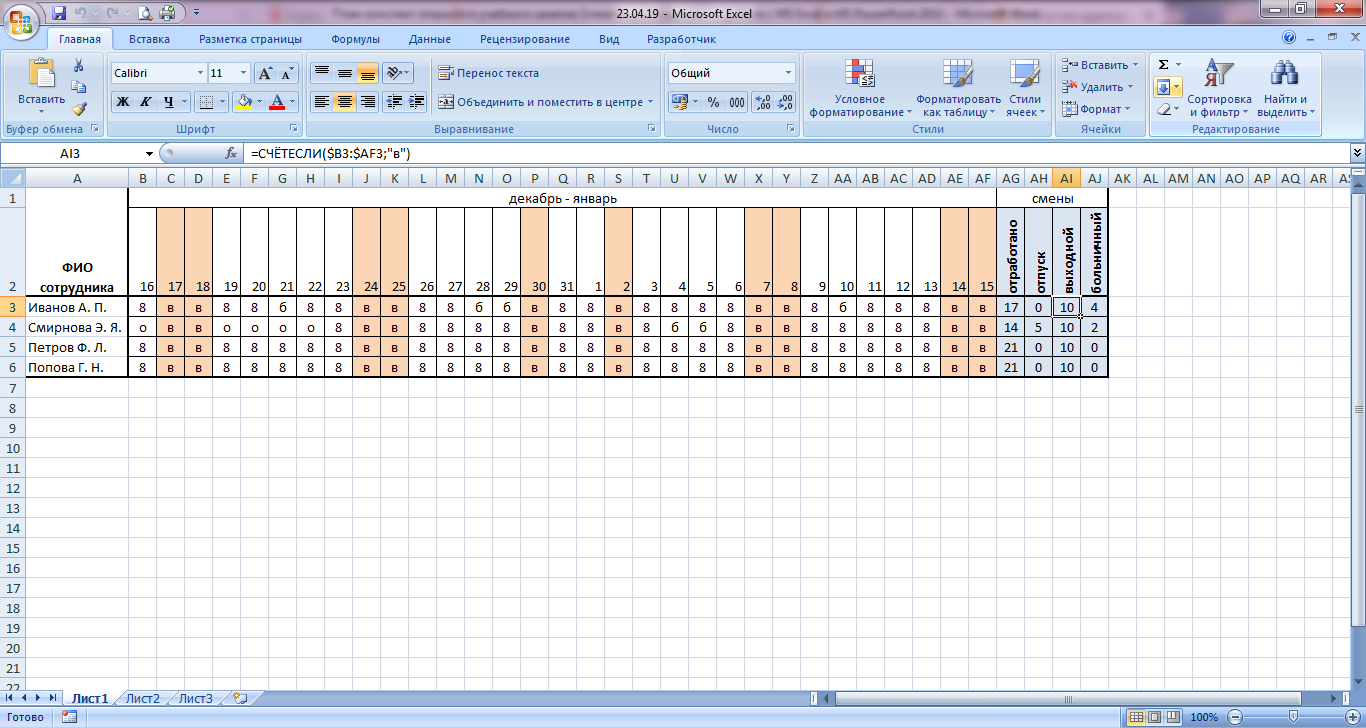1366x728 pixels.
Task: Switch to the Данные tab
Action: click(429, 39)
